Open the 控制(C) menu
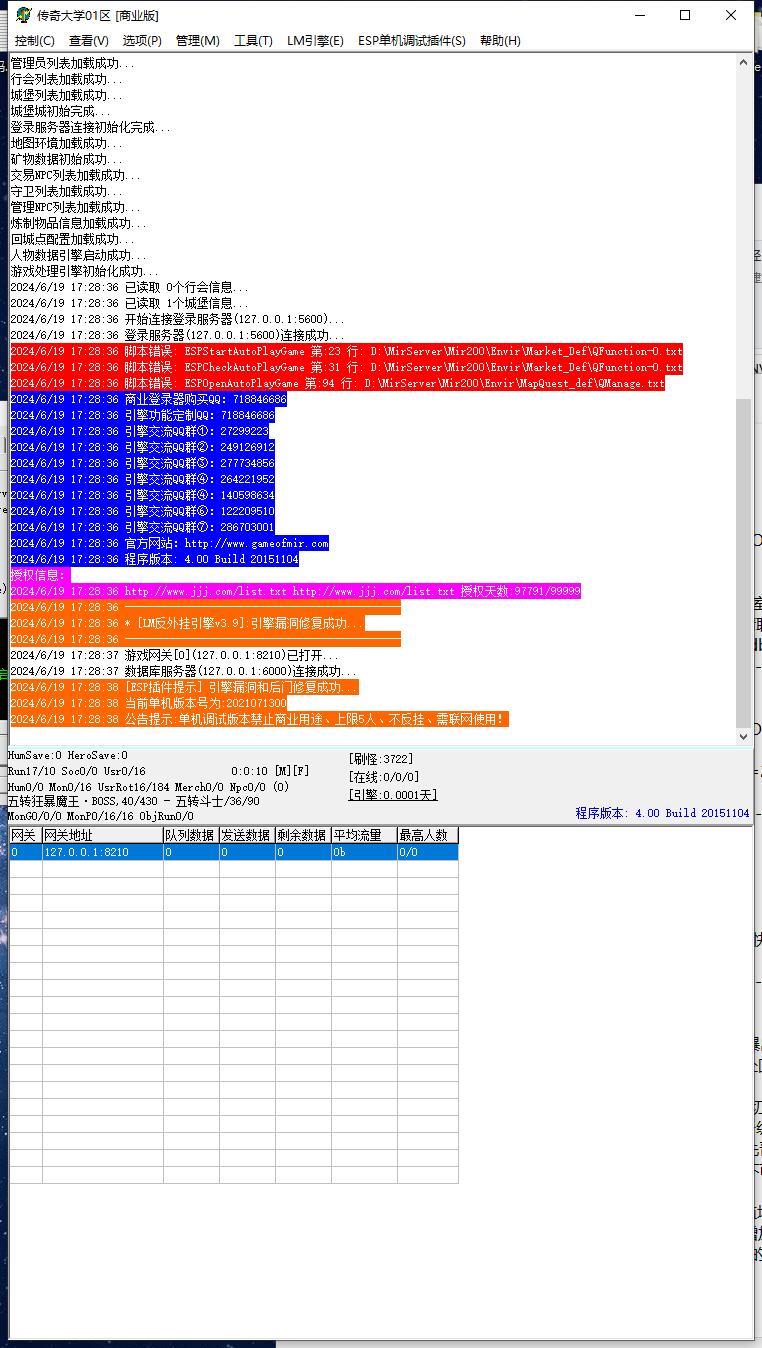762x1348 pixels. 35,41
